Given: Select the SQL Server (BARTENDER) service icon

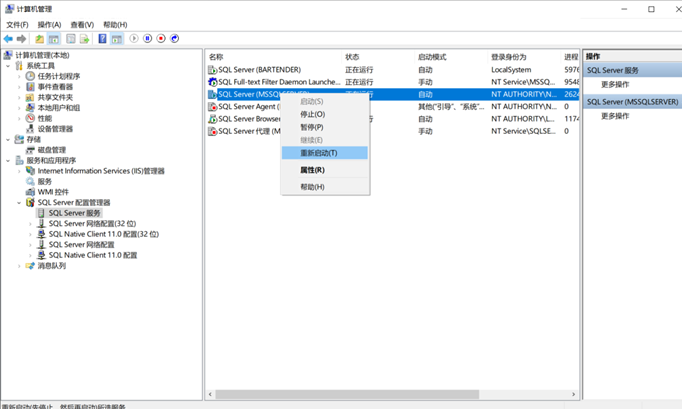Looking at the screenshot, I should click(212, 70).
